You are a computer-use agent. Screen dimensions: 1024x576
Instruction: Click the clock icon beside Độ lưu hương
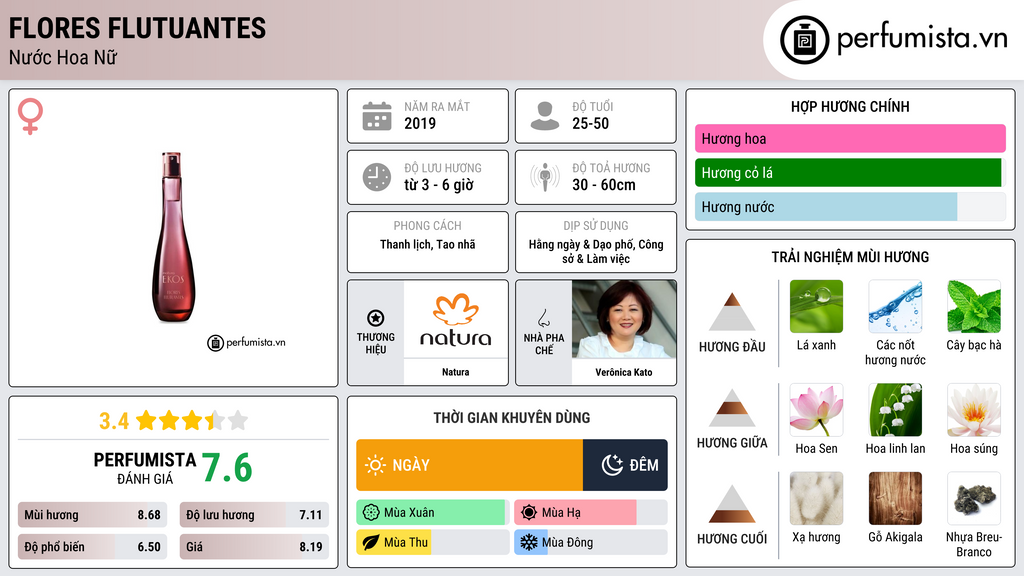coord(377,177)
